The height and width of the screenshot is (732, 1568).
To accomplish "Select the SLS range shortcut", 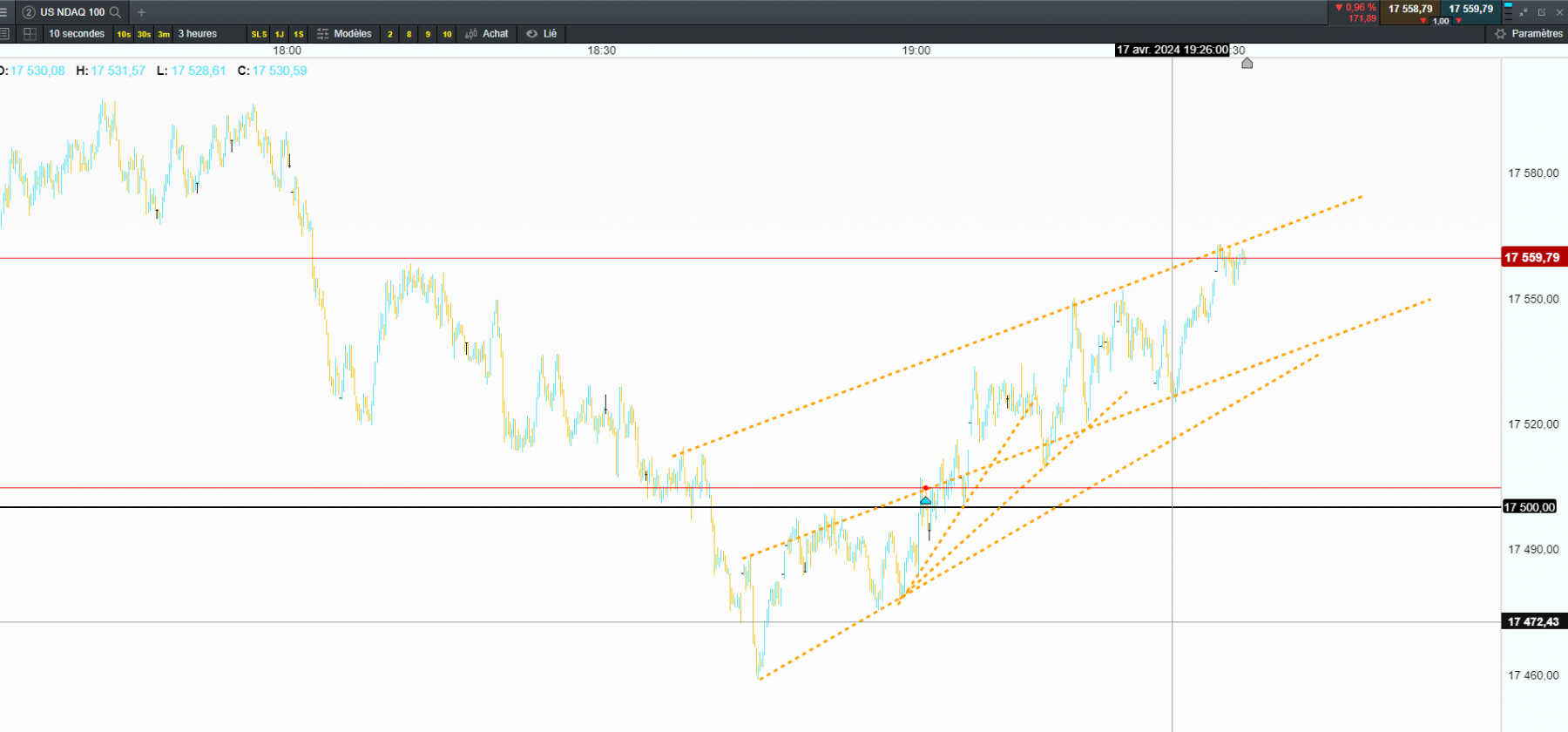I will (259, 34).
